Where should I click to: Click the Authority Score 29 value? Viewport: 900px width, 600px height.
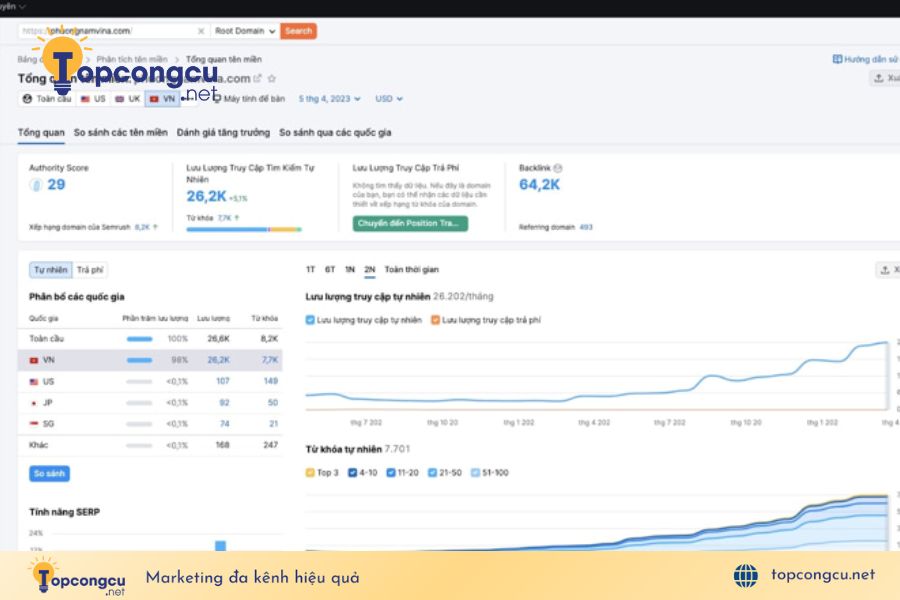(56, 185)
